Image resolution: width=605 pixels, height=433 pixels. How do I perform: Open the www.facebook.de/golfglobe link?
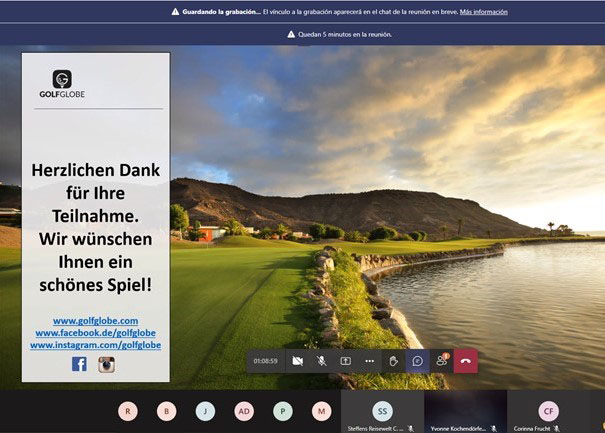[x=95, y=333]
